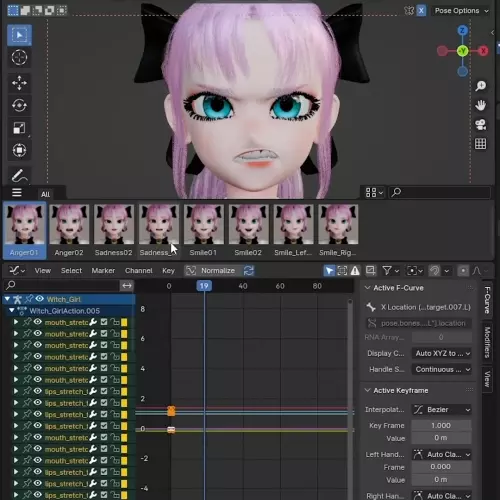Viewport: 500px width, 500px height.
Task: Apply the Sadness02 pose asset
Action: click(114, 230)
